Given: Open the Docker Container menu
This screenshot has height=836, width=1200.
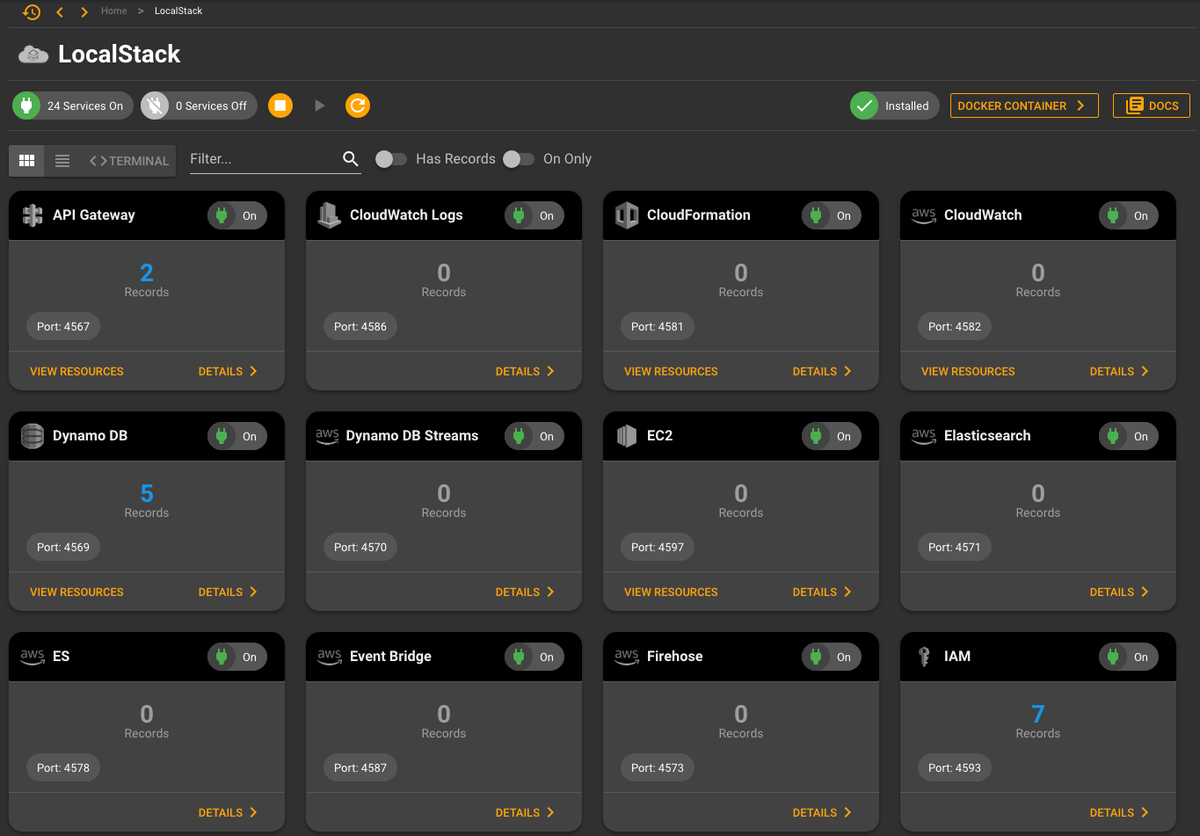Looking at the screenshot, I should point(1024,105).
